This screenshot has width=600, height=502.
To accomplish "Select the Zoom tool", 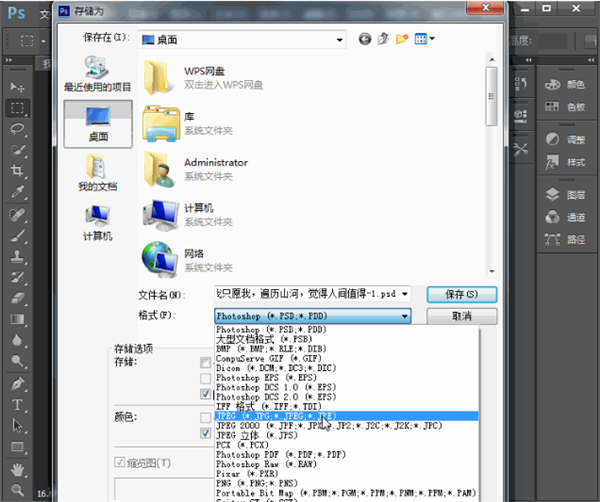I will point(17,490).
